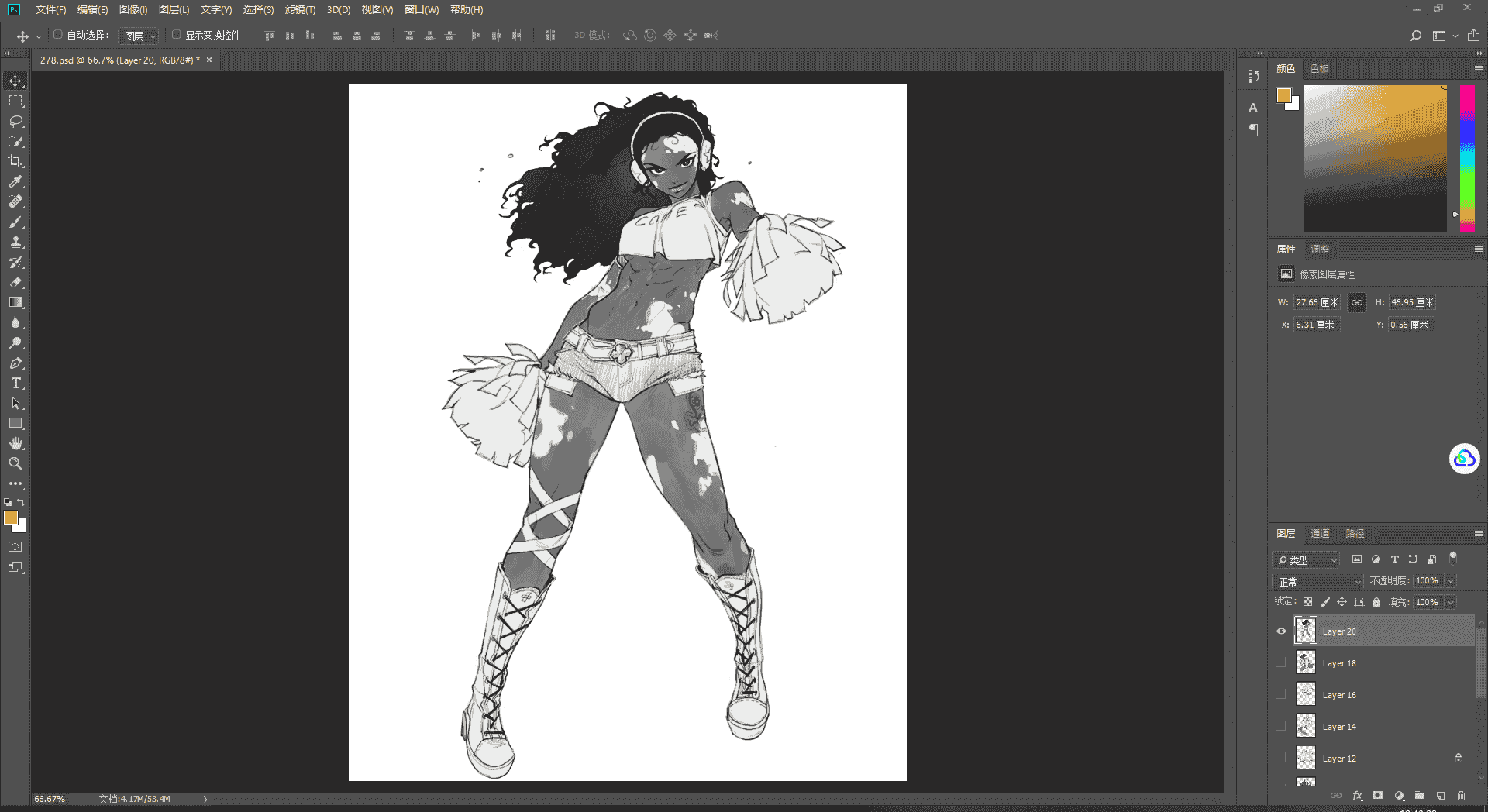Switch to the 通道 tab
The image size is (1488, 812).
(1320, 534)
